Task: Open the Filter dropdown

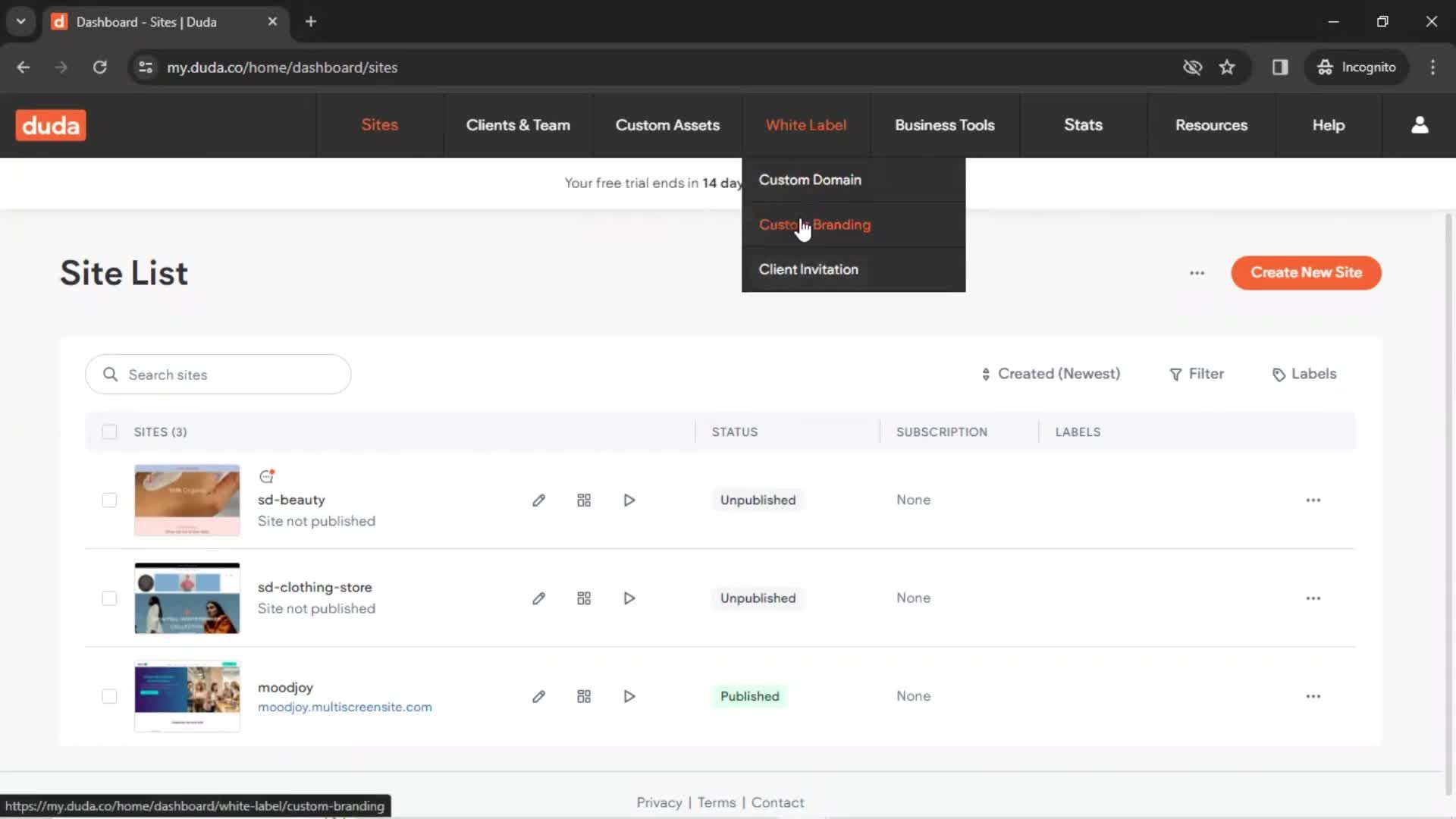Action: pos(1197,374)
